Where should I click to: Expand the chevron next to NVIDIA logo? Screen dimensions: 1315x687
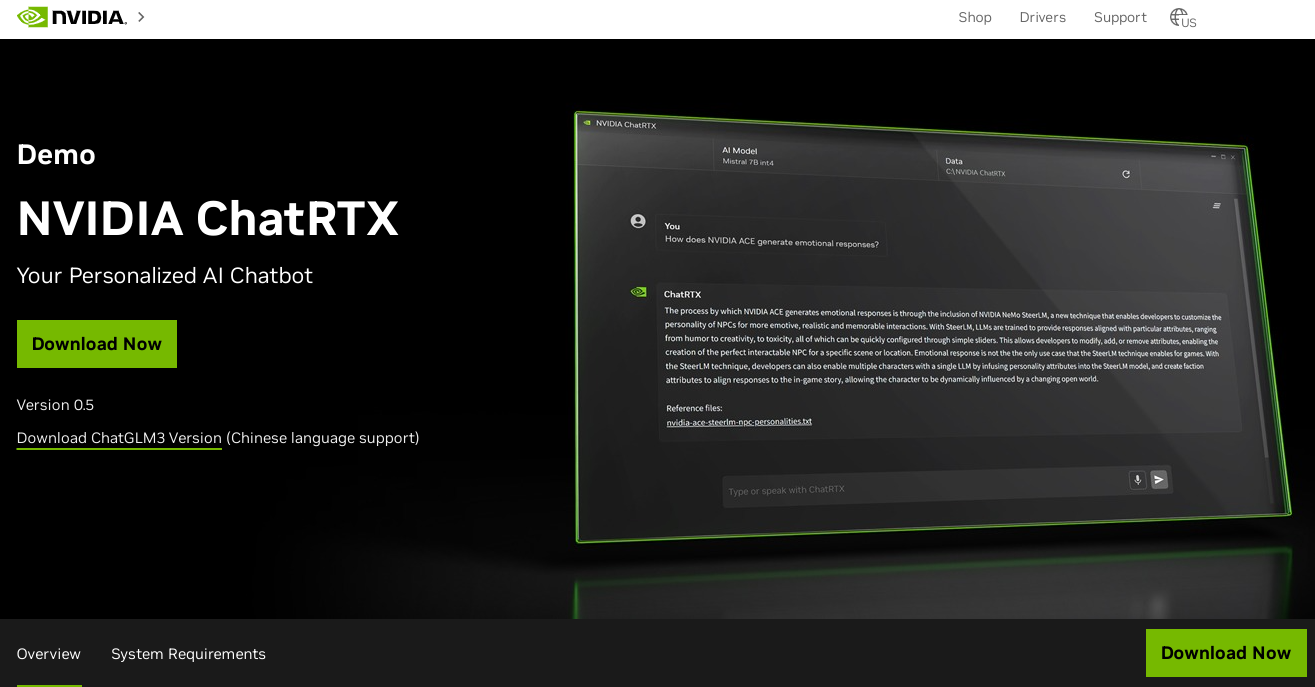[x=141, y=17]
